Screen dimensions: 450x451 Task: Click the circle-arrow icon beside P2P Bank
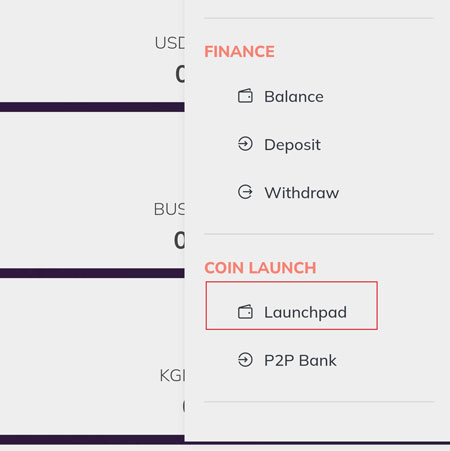click(245, 360)
